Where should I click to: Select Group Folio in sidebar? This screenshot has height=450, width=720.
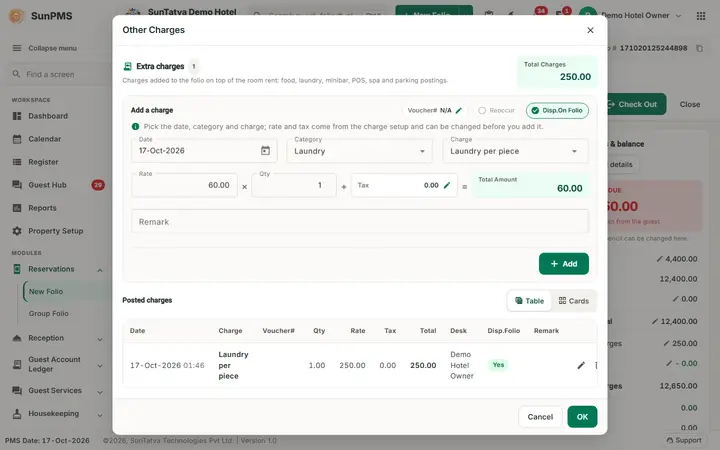(x=49, y=313)
